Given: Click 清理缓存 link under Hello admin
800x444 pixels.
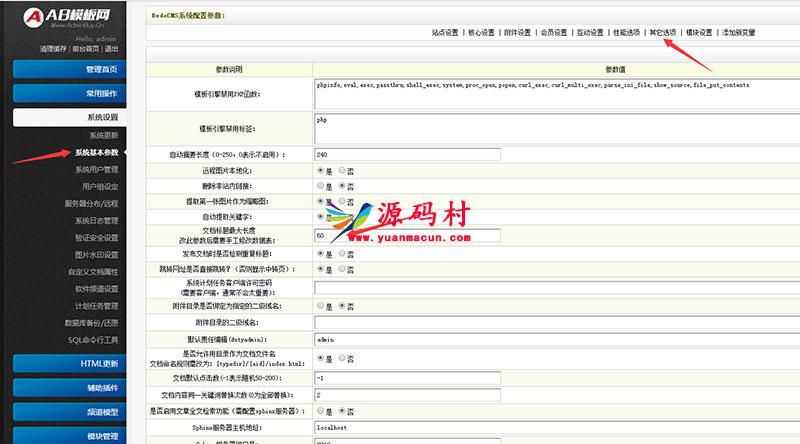Looking at the screenshot, I should [x=53, y=49].
